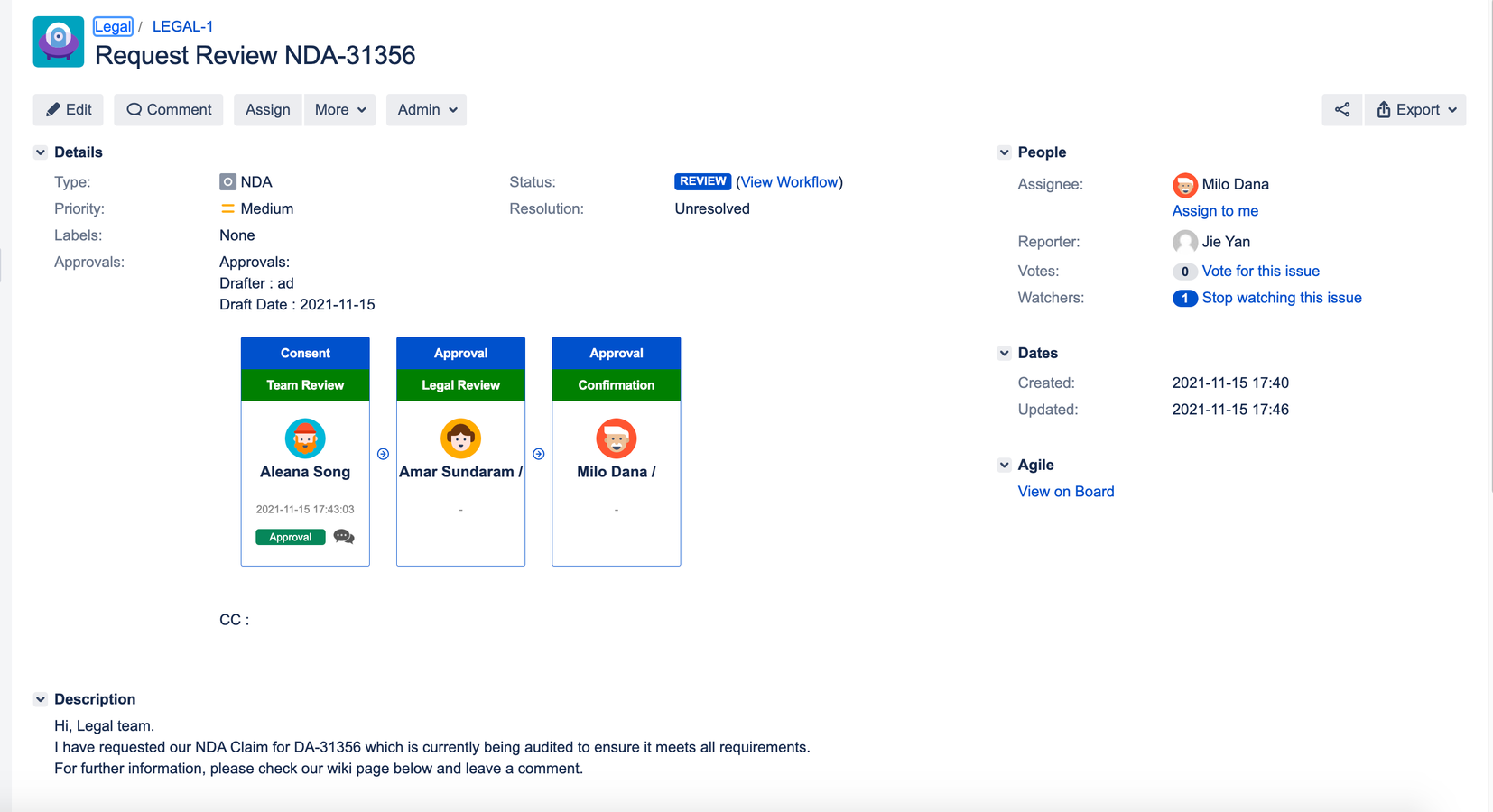
Task: Click the updated date 2021-11-15 17:46
Action: click(1230, 410)
